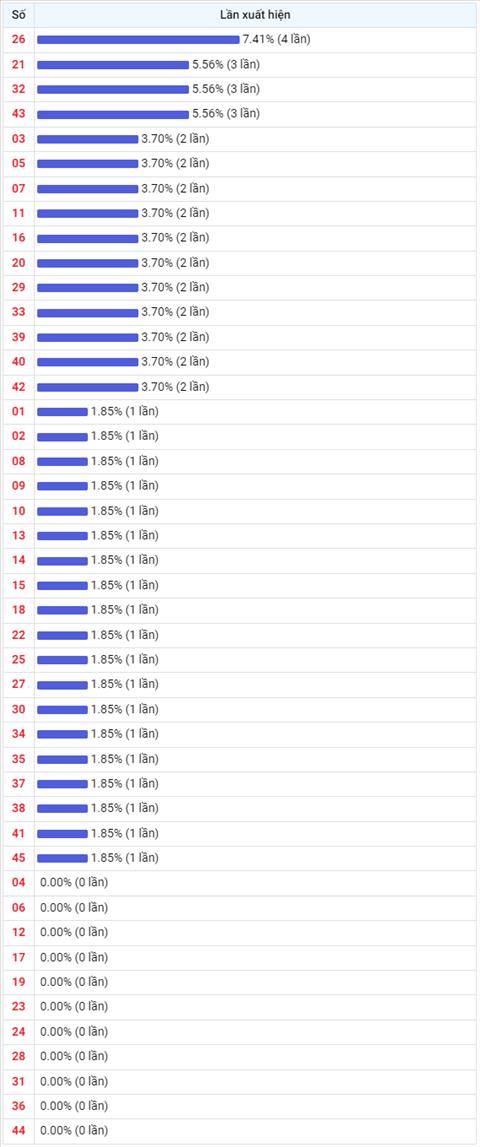Select number 16 in the Số column
Viewport: 480px width, 1147px height.
pos(18,238)
